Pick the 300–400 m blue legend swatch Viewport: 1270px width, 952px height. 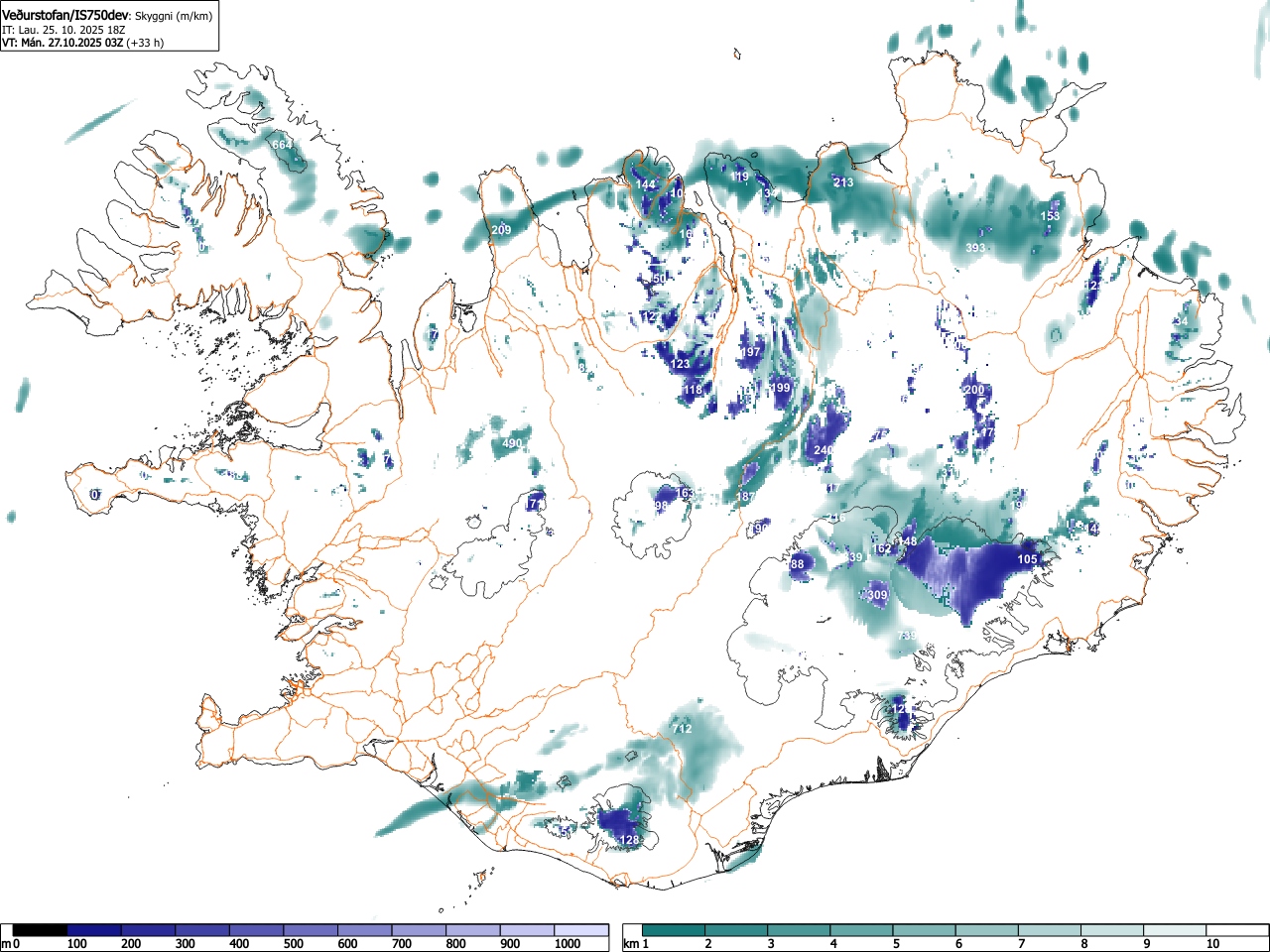pyautogui.click(x=202, y=930)
